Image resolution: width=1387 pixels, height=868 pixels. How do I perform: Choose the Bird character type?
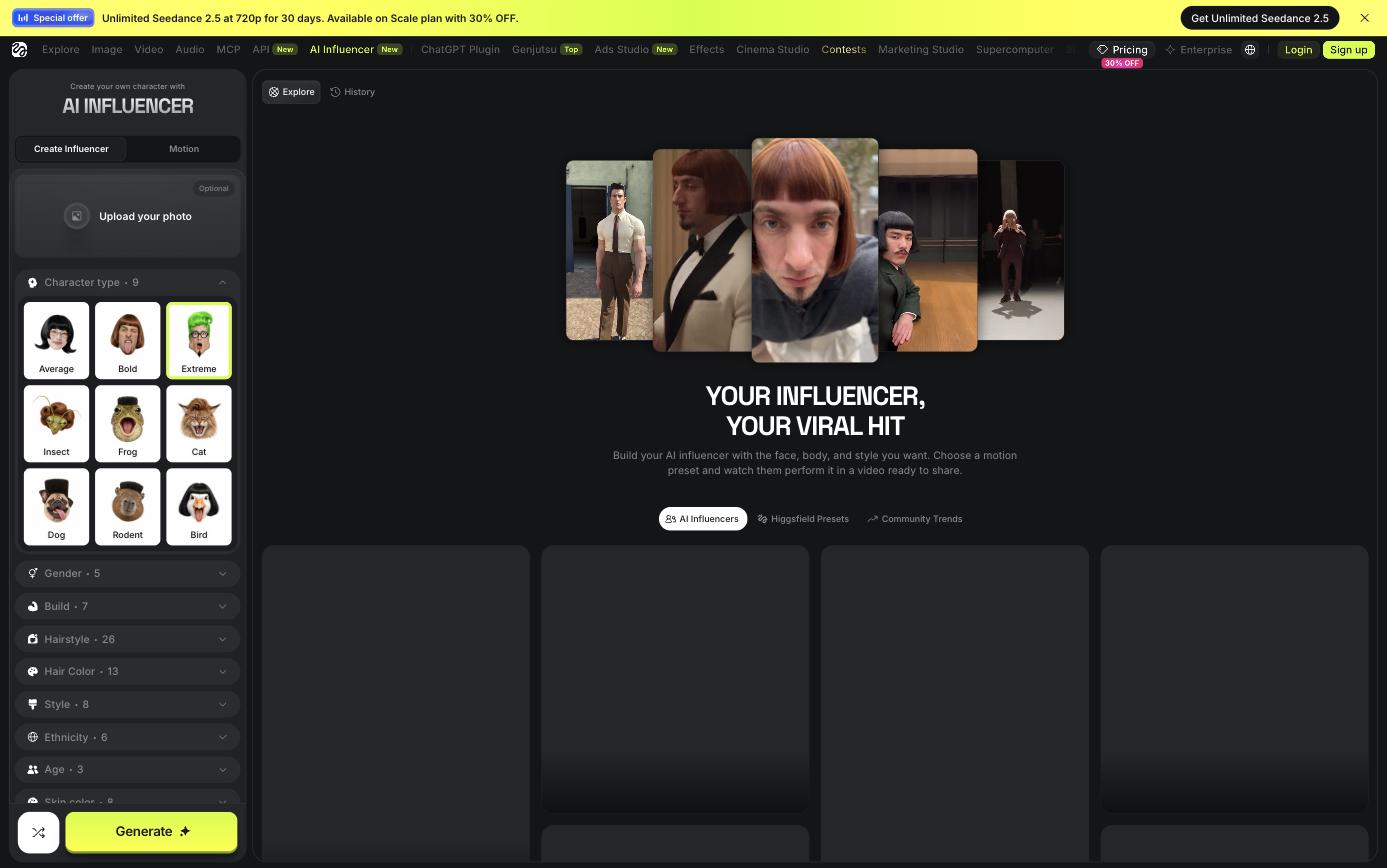198,506
